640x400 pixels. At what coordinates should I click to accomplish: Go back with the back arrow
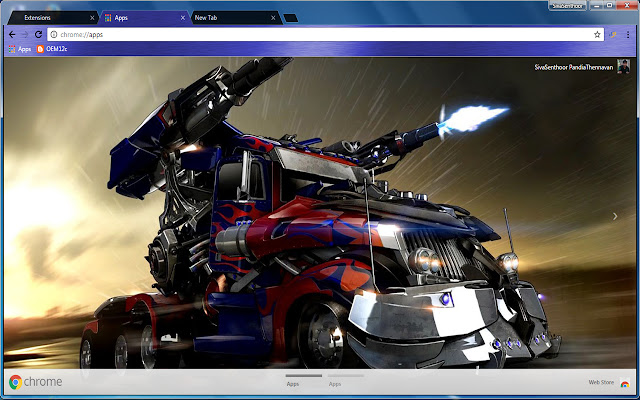click(12, 35)
